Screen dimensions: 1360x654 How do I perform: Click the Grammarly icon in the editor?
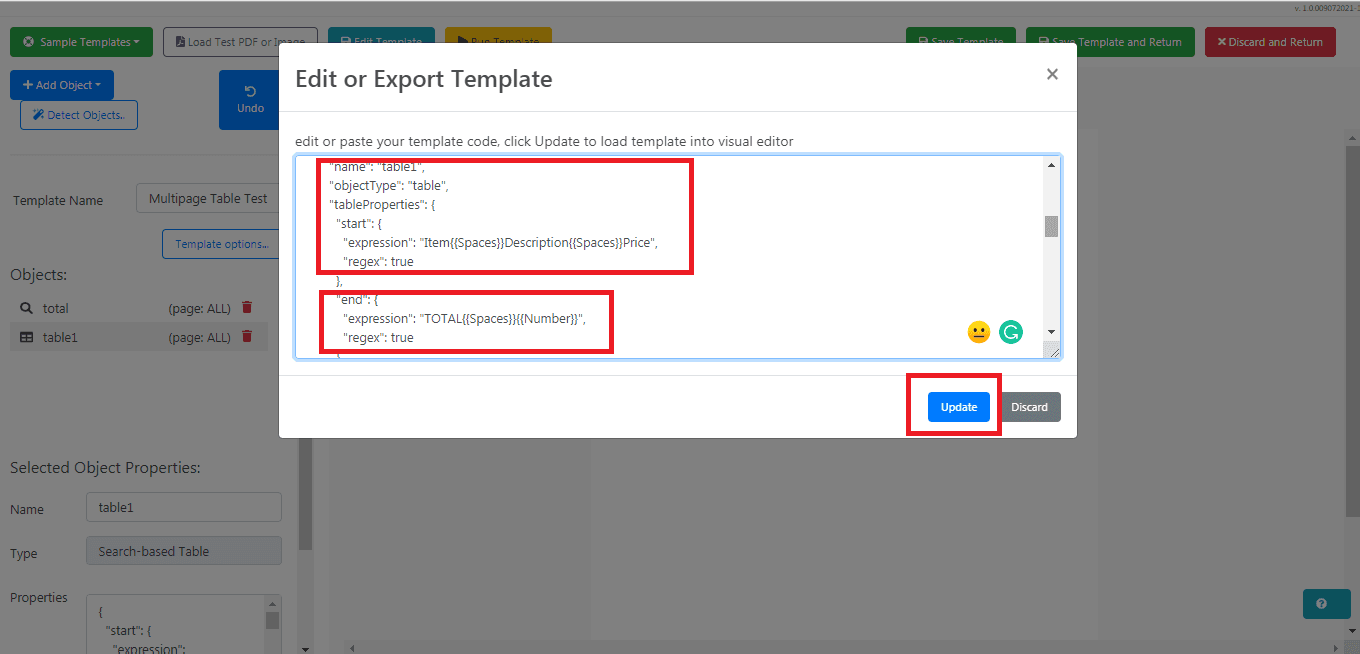pyautogui.click(x=1011, y=331)
